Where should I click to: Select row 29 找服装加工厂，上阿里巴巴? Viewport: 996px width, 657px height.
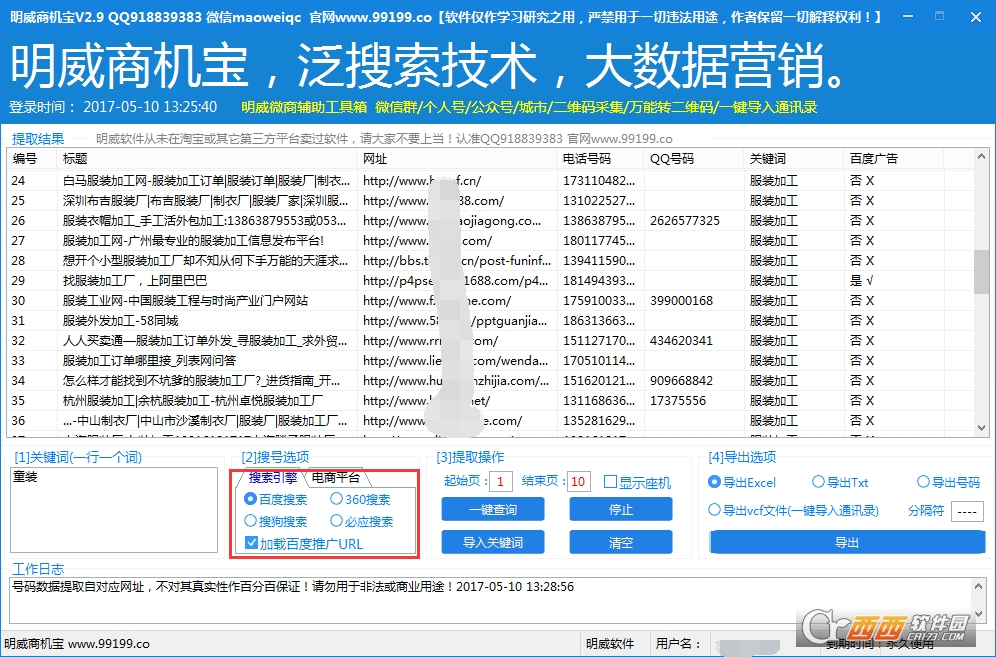(x=135, y=281)
